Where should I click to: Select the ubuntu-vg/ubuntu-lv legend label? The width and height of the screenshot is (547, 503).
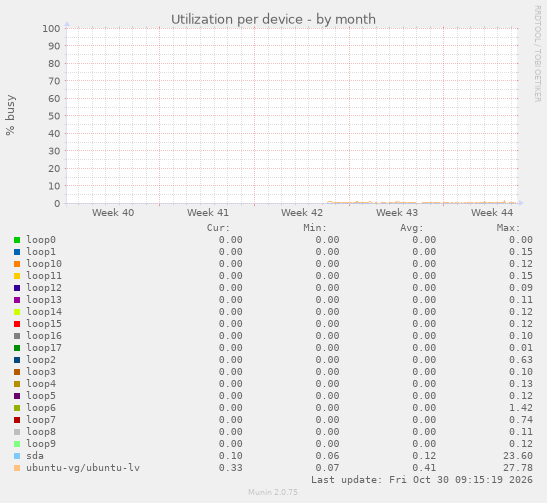tap(83, 468)
